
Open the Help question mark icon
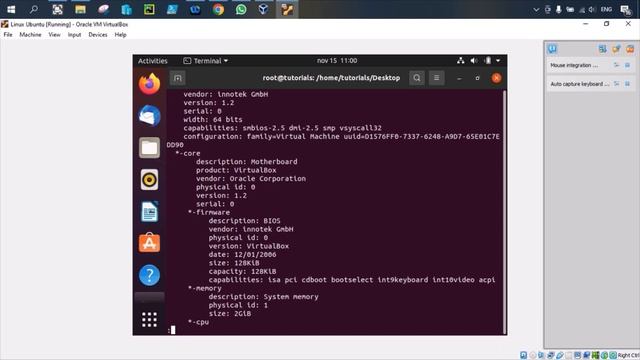point(149,275)
